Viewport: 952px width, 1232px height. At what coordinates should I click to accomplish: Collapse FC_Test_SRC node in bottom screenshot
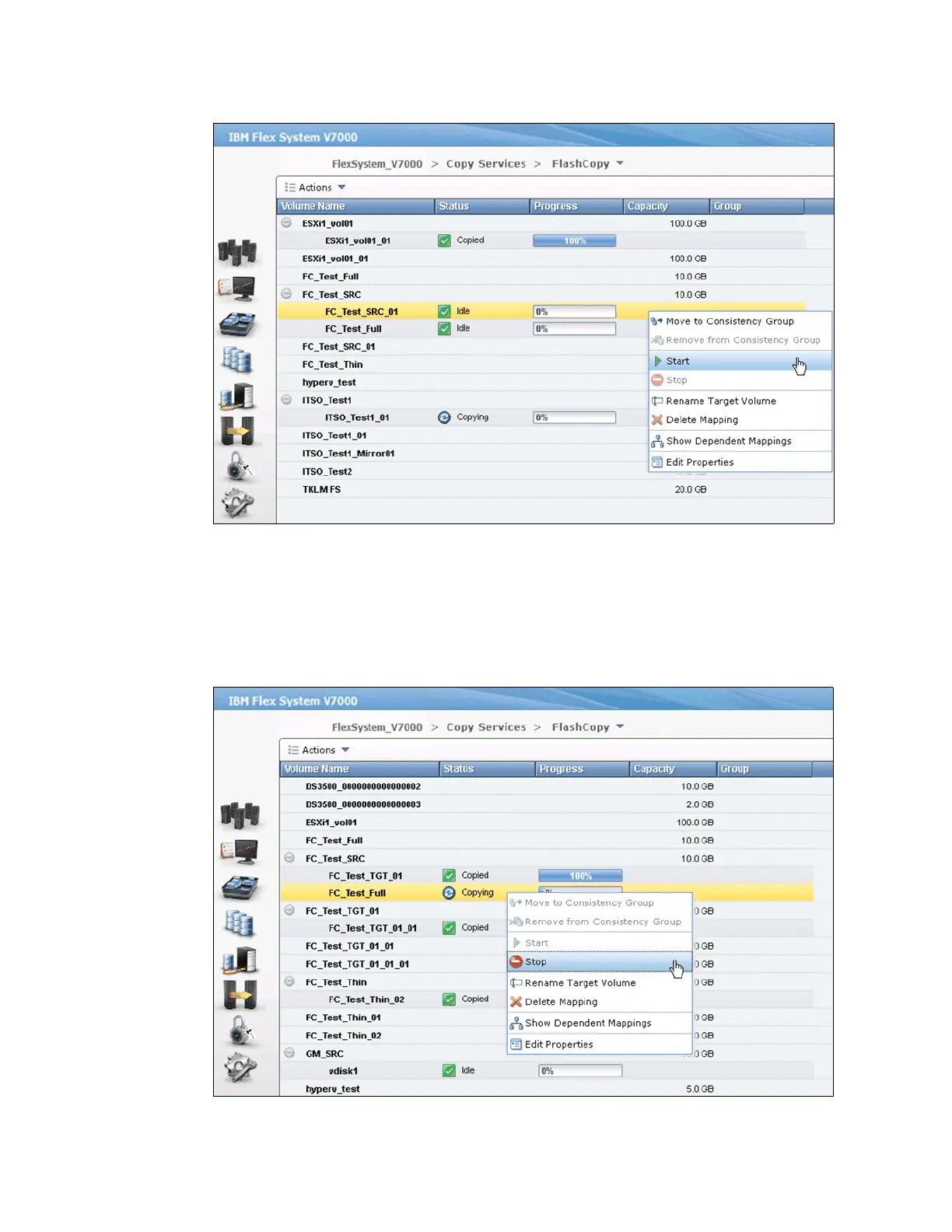coord(289,858)
